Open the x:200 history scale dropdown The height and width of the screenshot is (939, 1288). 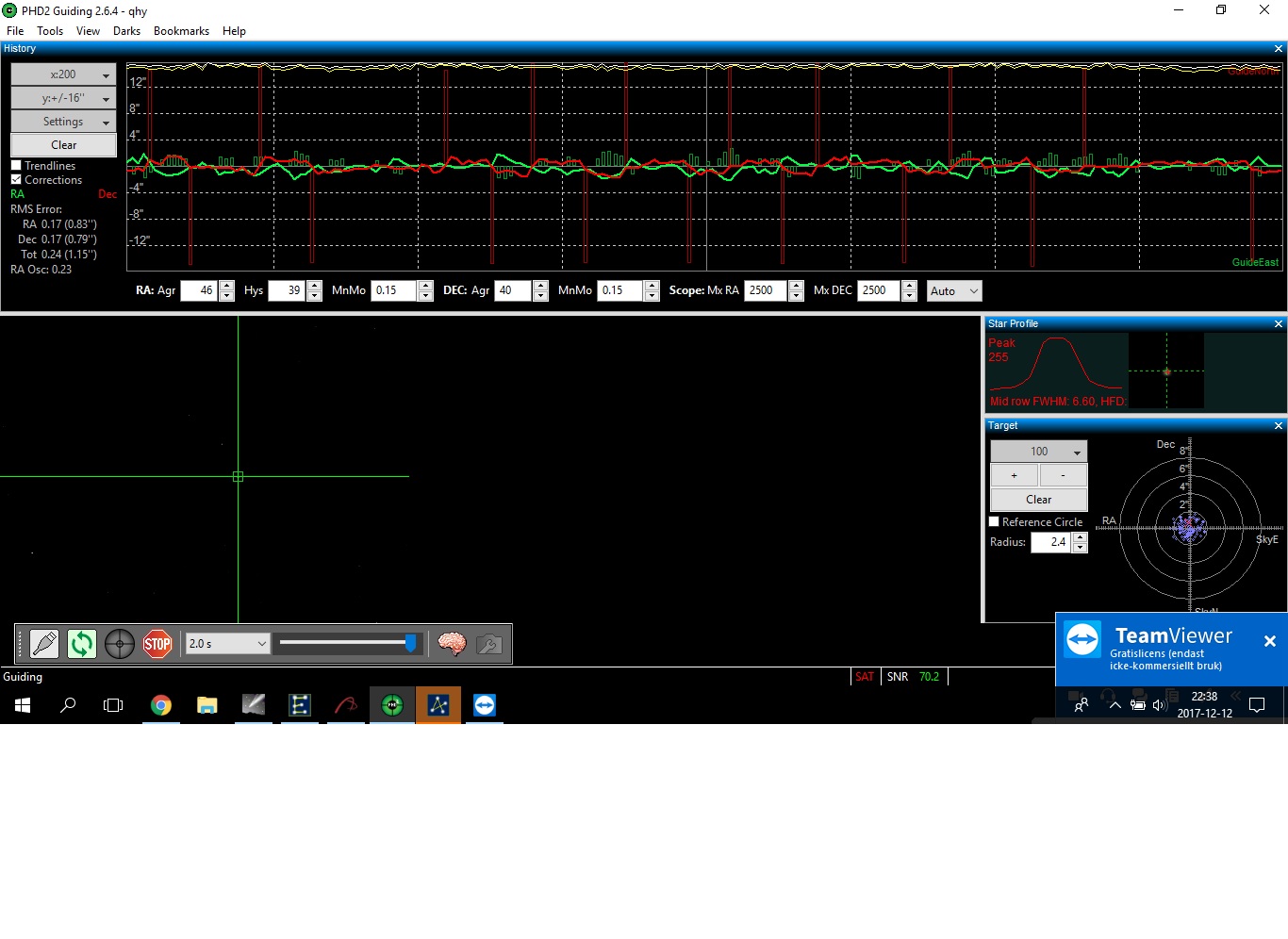point(63,74)
